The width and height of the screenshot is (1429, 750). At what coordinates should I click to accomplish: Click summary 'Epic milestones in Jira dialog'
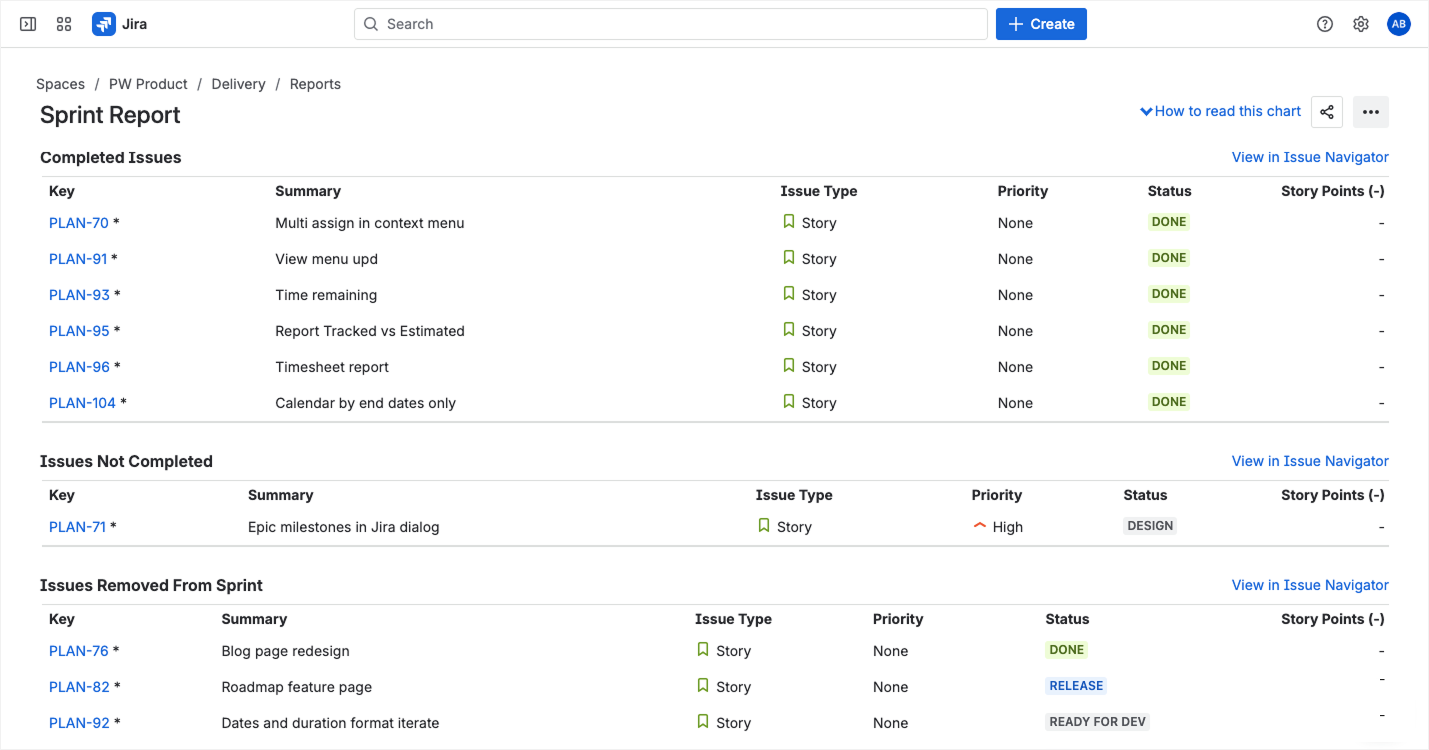coord(344,527)
